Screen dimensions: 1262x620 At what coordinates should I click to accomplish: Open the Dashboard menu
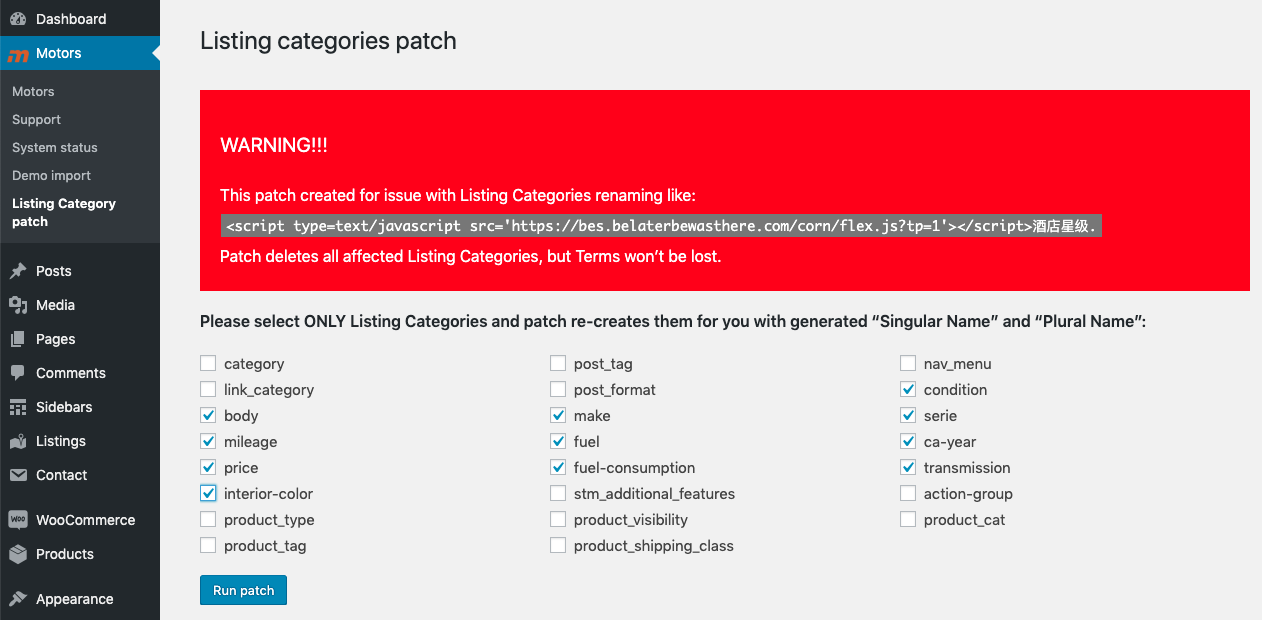(x=80, y=19)
